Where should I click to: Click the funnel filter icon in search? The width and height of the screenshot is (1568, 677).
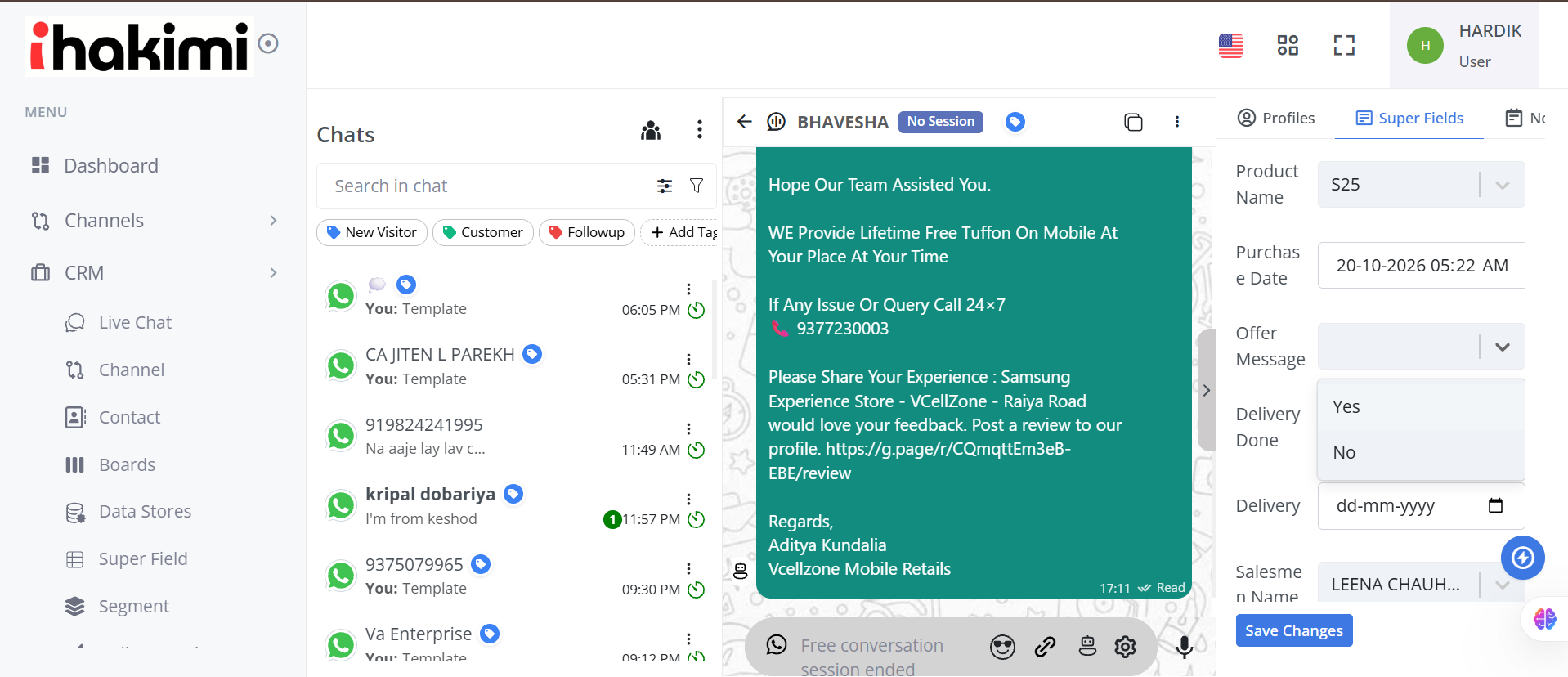697,186
